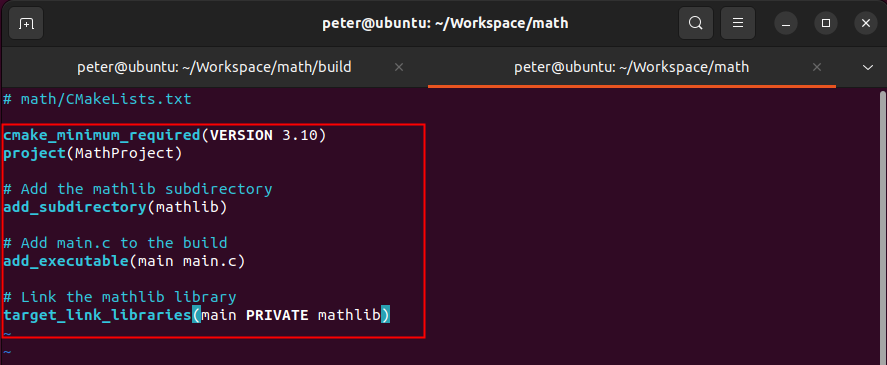Click the # math/CMakeLists.txt comment line
887x365 pixels.
[97, 100]
